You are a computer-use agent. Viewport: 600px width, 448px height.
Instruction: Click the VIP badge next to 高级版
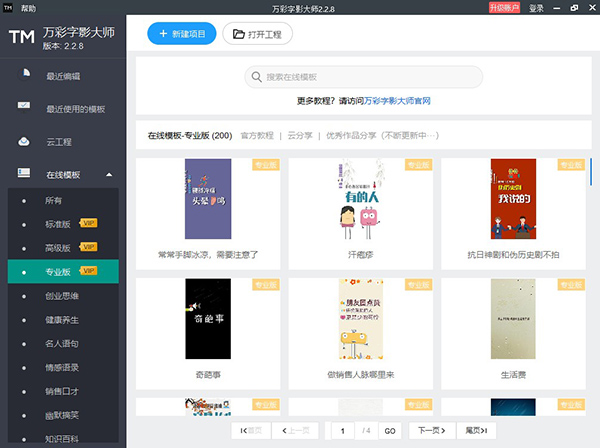88,247
